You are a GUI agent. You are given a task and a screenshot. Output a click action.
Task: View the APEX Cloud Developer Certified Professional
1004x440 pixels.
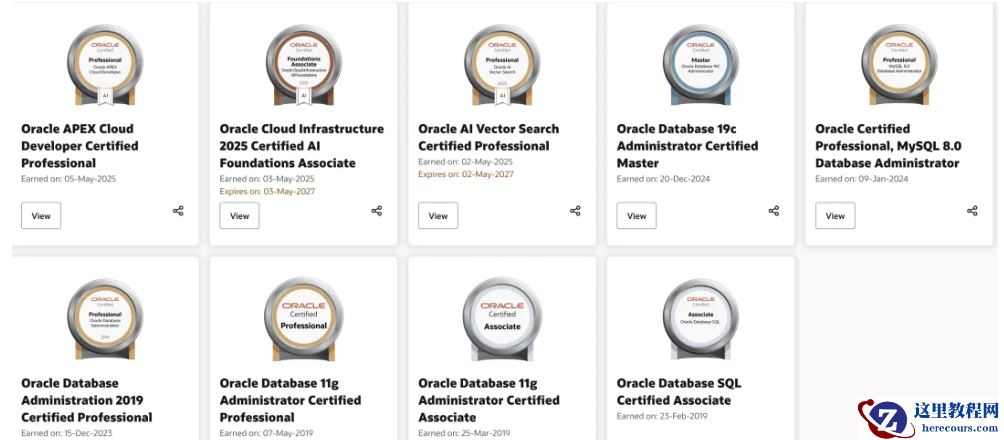tap(41, 215)
